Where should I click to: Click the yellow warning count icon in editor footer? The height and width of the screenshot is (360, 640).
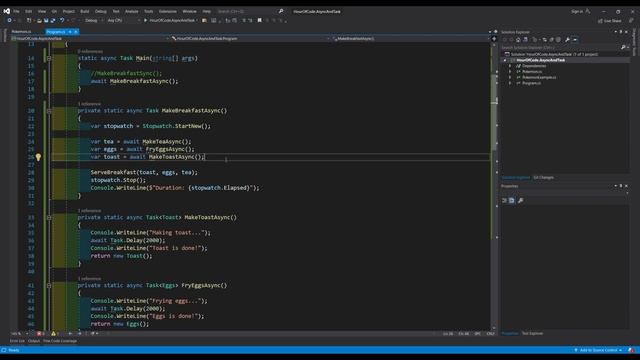coord(54,333)
